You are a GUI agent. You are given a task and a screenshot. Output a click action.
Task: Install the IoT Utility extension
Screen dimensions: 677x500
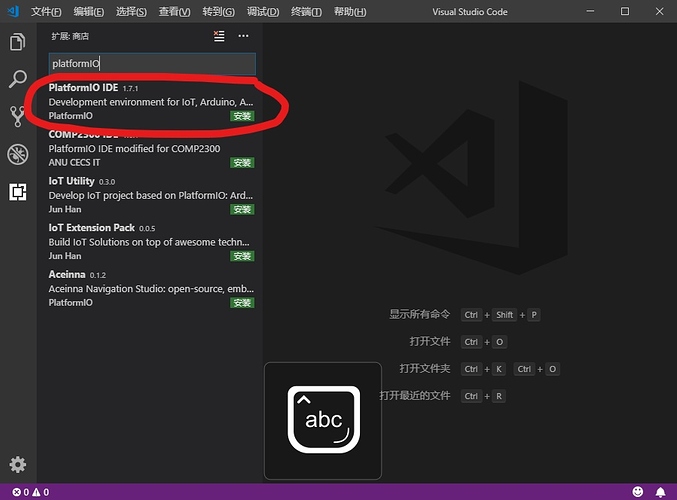coord(242,209)
